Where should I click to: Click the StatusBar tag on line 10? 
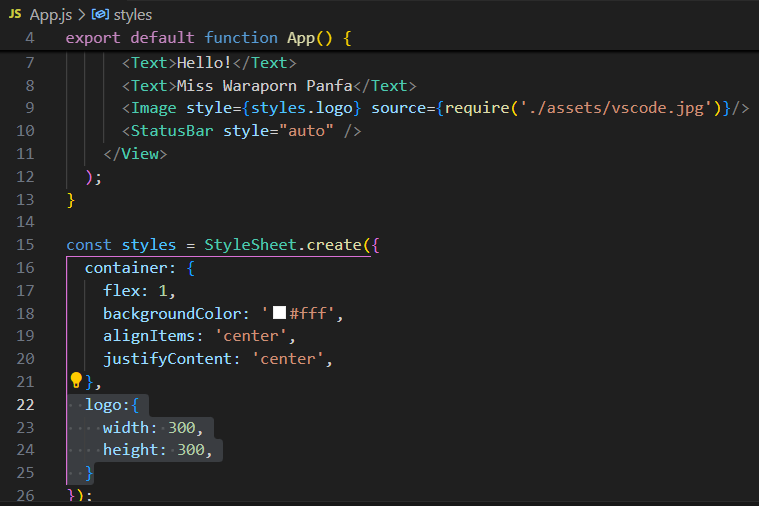click(172, 131)
